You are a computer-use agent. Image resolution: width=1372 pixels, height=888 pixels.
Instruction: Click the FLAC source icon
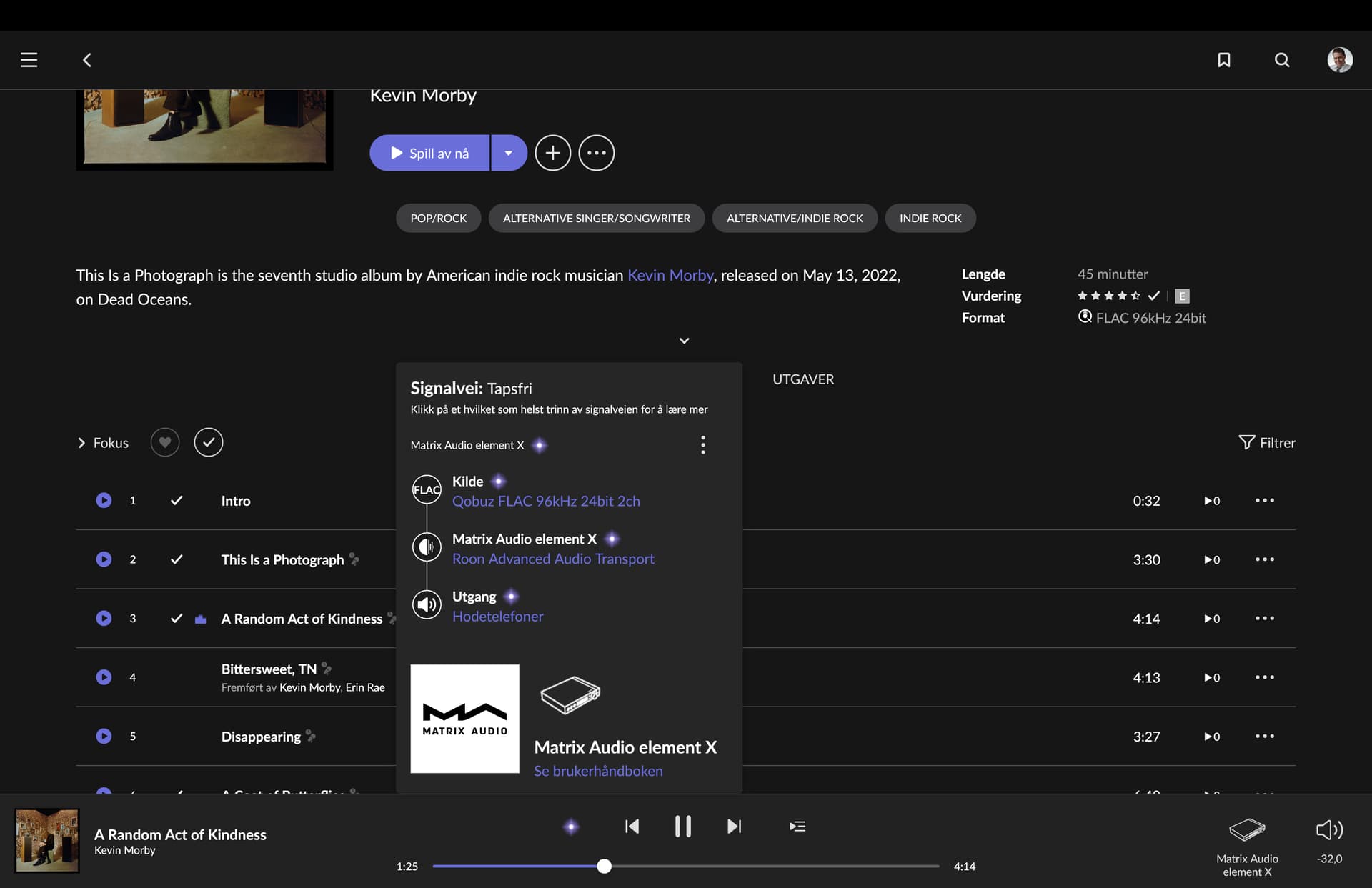pos(427,489)
